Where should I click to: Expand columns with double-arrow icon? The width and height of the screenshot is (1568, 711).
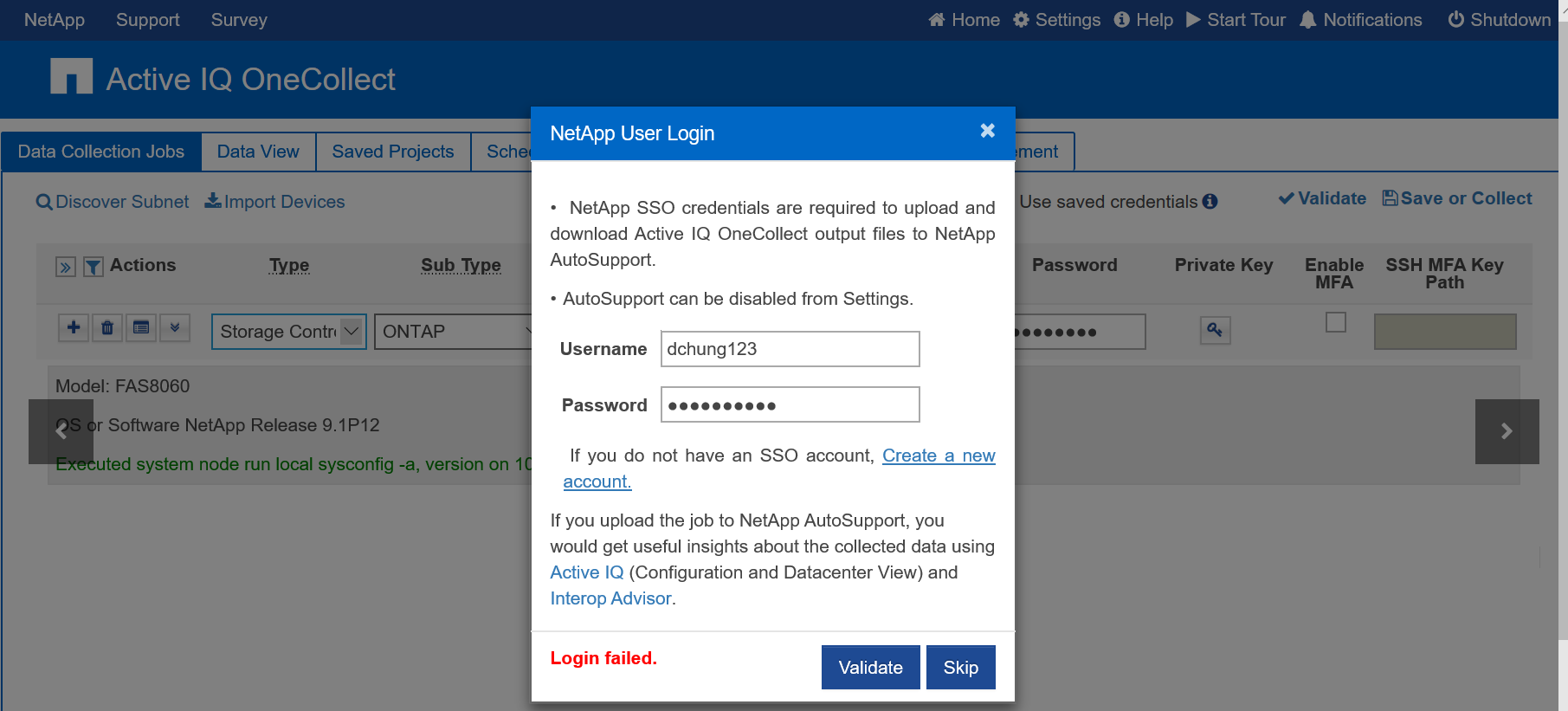coord(65,267)
